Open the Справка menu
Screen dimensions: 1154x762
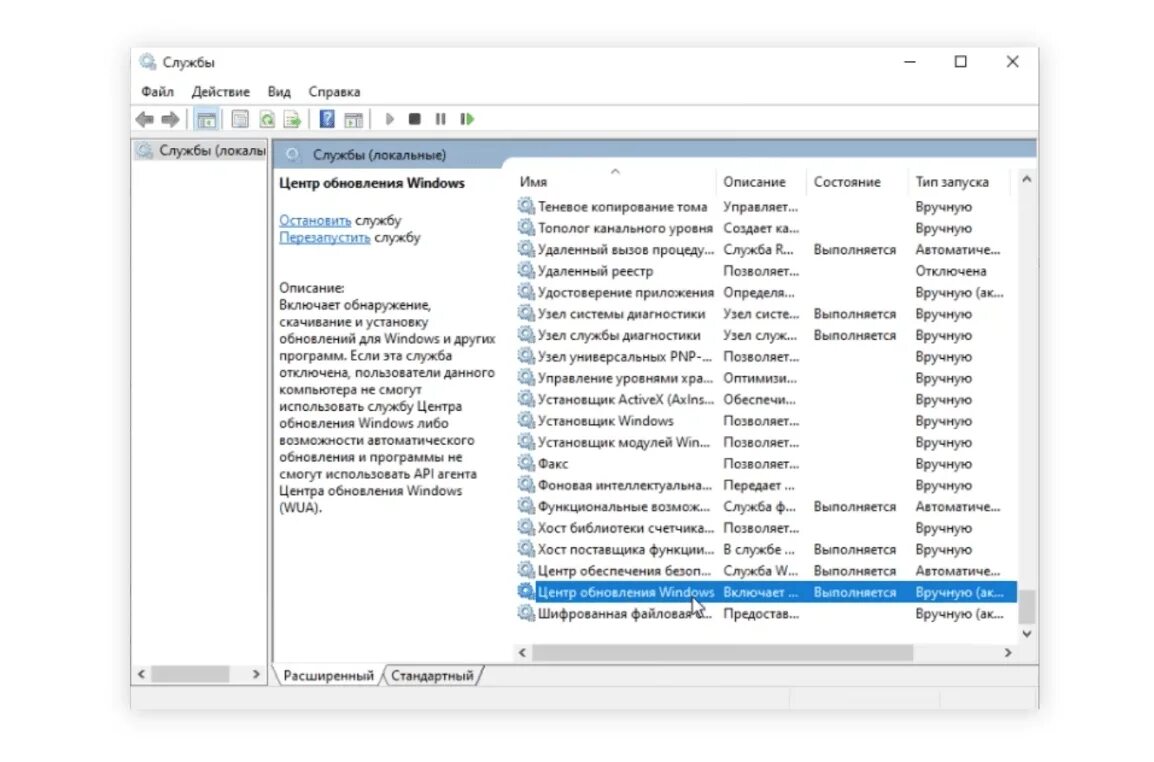pos(334,92)
